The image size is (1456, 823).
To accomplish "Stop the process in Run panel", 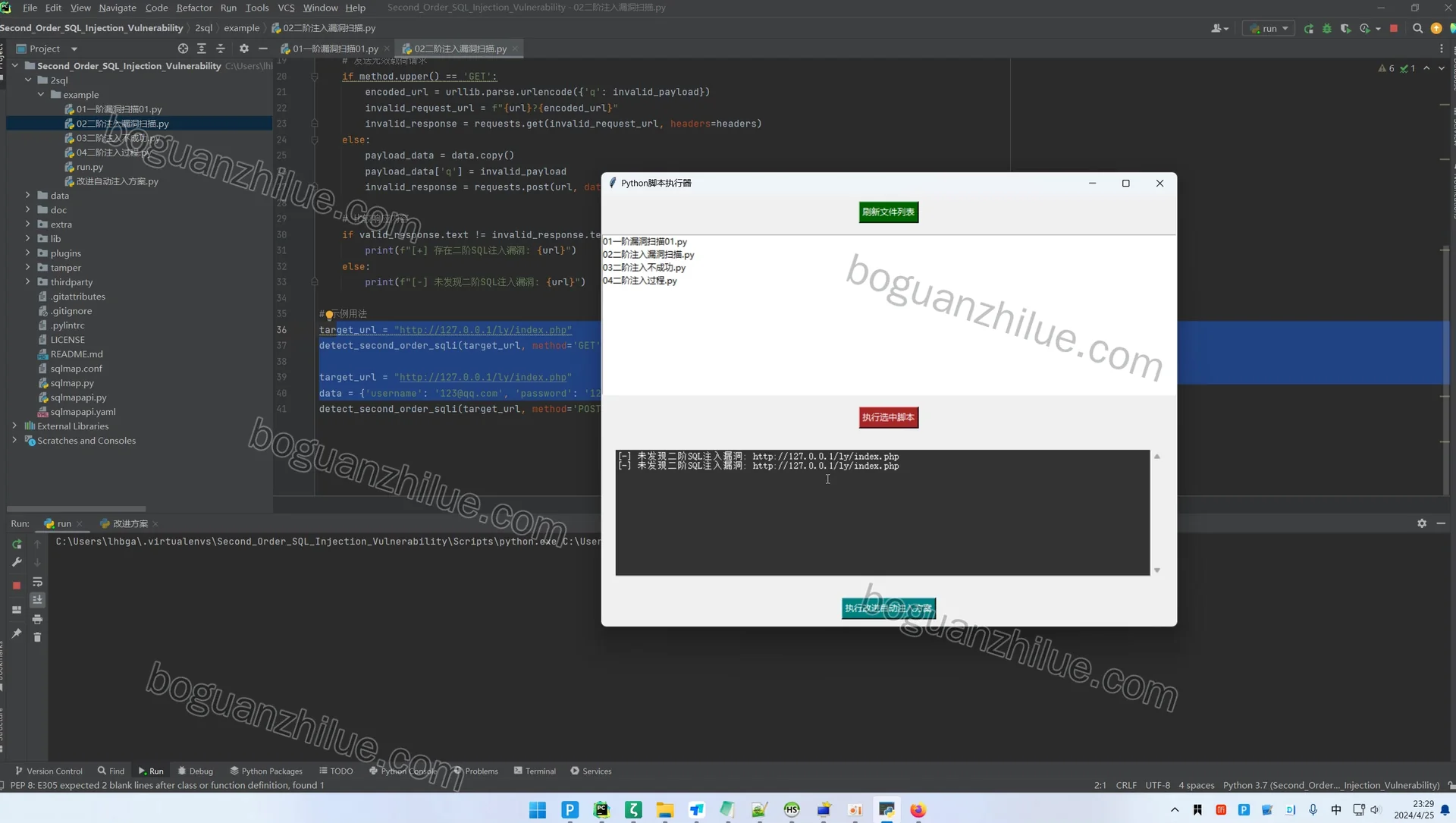I will 17,586.
